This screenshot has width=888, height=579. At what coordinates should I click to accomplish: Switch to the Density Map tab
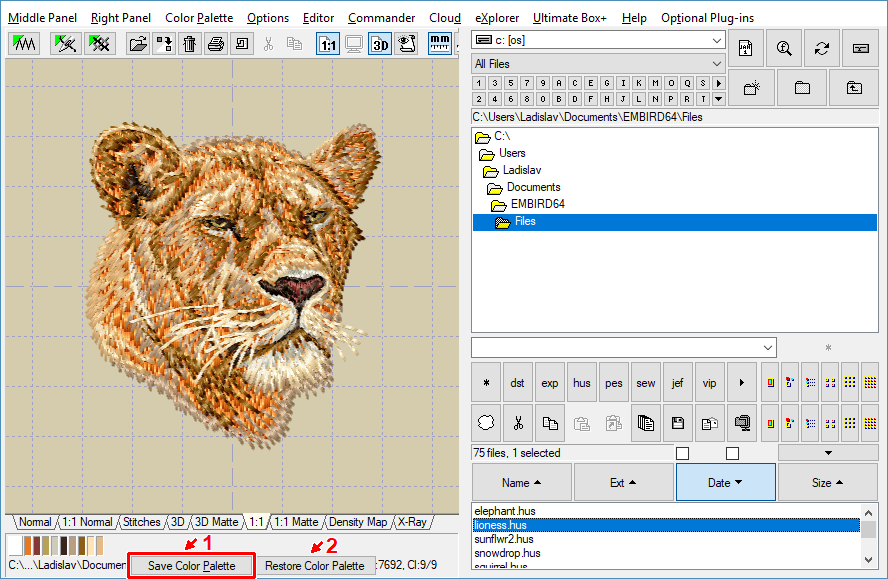tap(358, 522)
